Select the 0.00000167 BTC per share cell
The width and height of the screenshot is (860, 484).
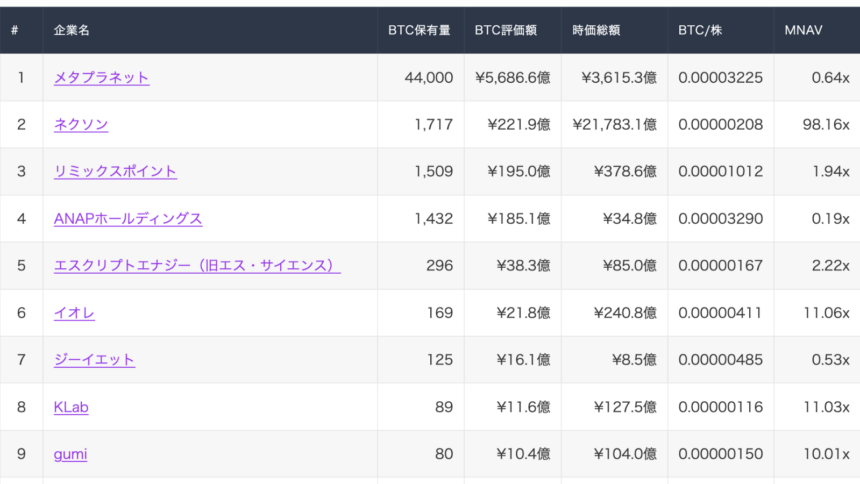point(720,266)
